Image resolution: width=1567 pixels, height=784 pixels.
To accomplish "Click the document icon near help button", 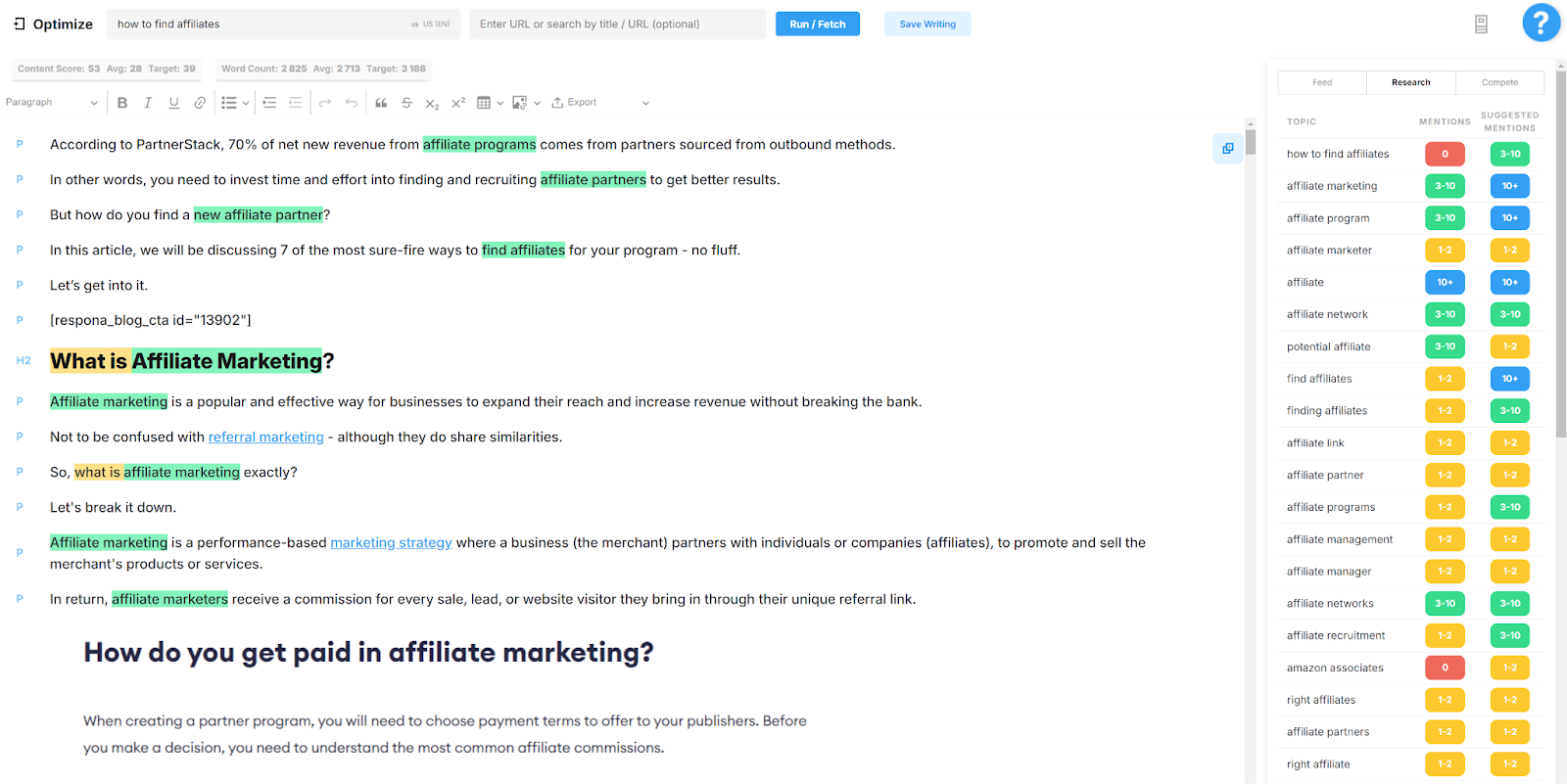I will (x=1481, y=24).
